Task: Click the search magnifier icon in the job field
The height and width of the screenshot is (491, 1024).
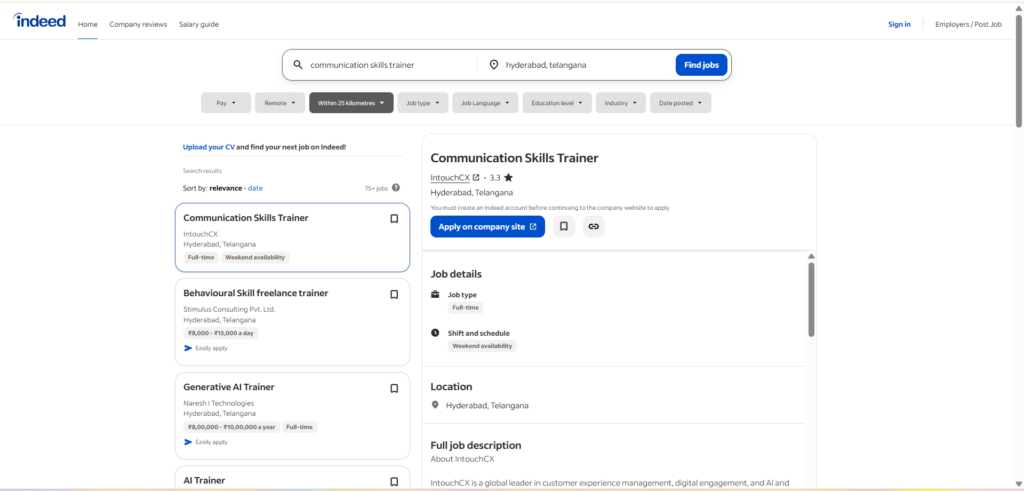Action: click(x=298, y=65)
